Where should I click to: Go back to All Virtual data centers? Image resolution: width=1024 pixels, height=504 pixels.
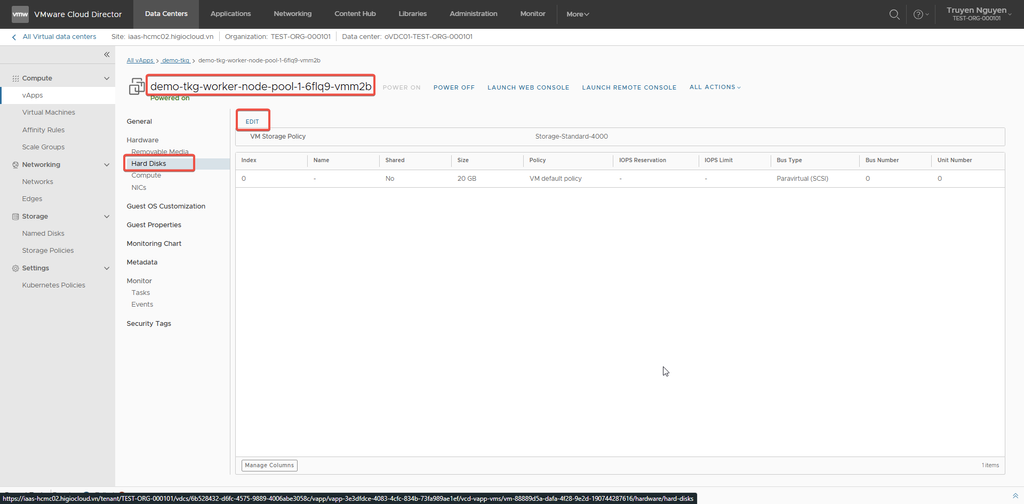[58, 36]
